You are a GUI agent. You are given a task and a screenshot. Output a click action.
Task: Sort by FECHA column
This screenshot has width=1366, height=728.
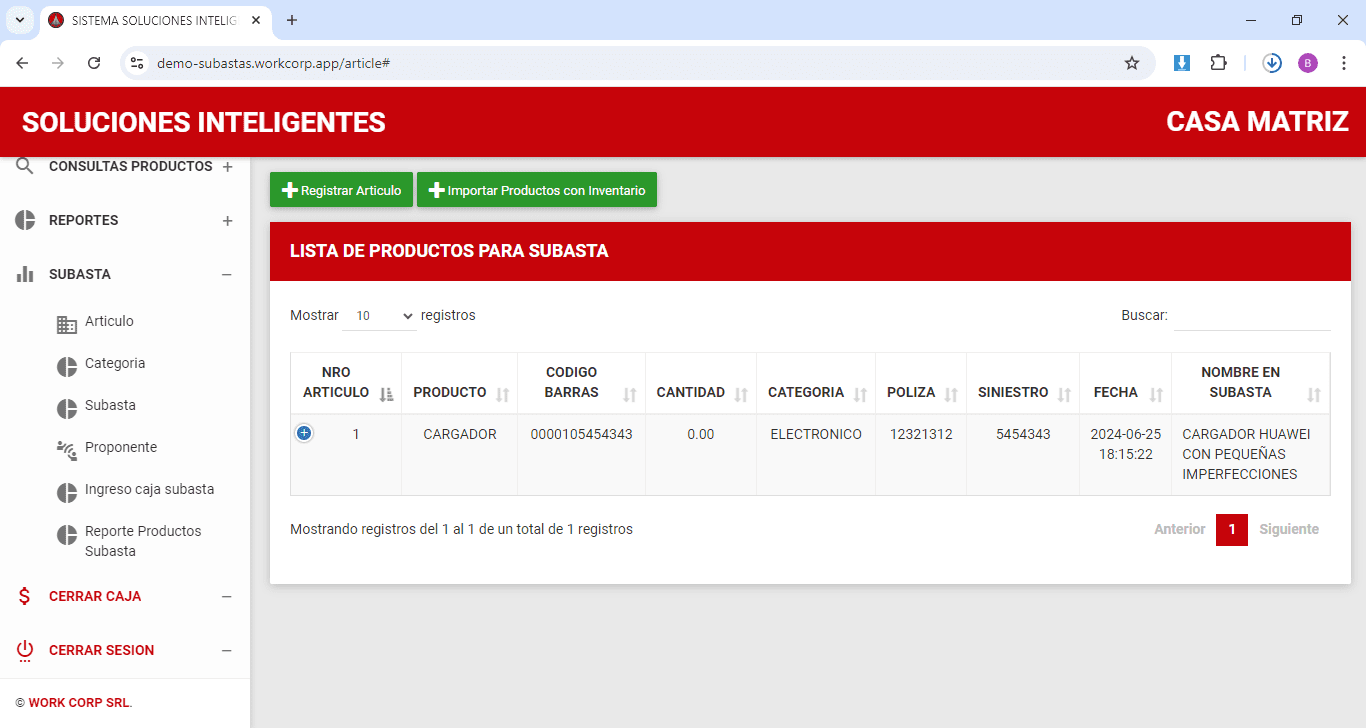point(1125,383)
